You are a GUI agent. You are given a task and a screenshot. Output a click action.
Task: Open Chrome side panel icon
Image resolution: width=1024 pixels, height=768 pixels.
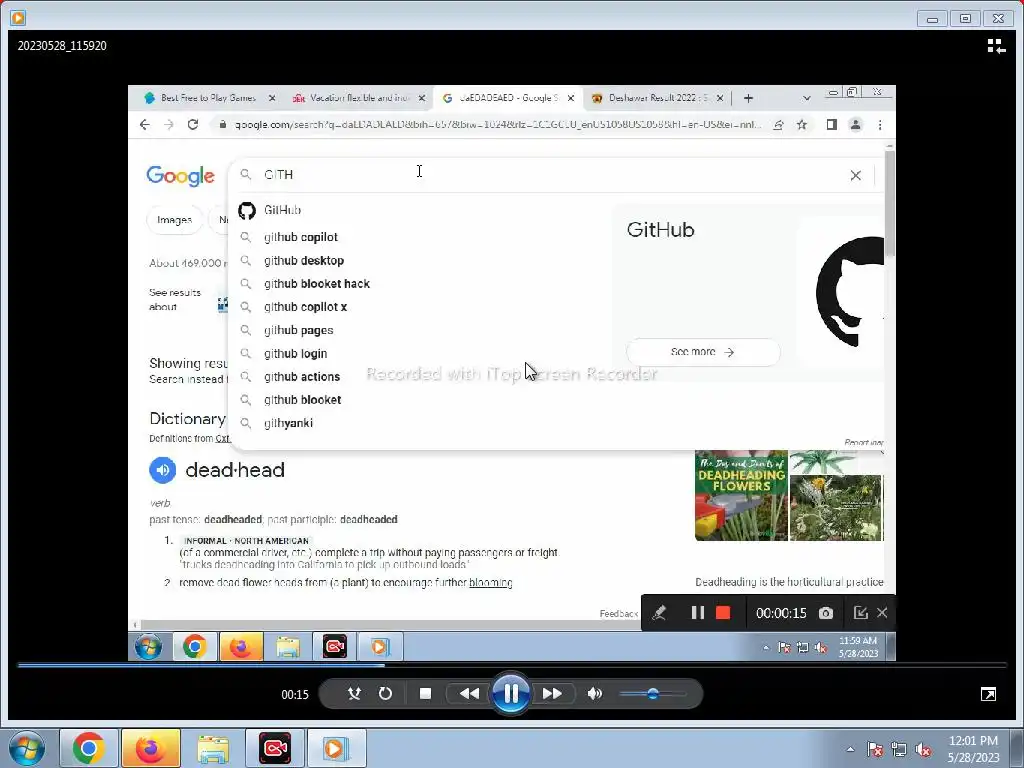tap(831, 125)
